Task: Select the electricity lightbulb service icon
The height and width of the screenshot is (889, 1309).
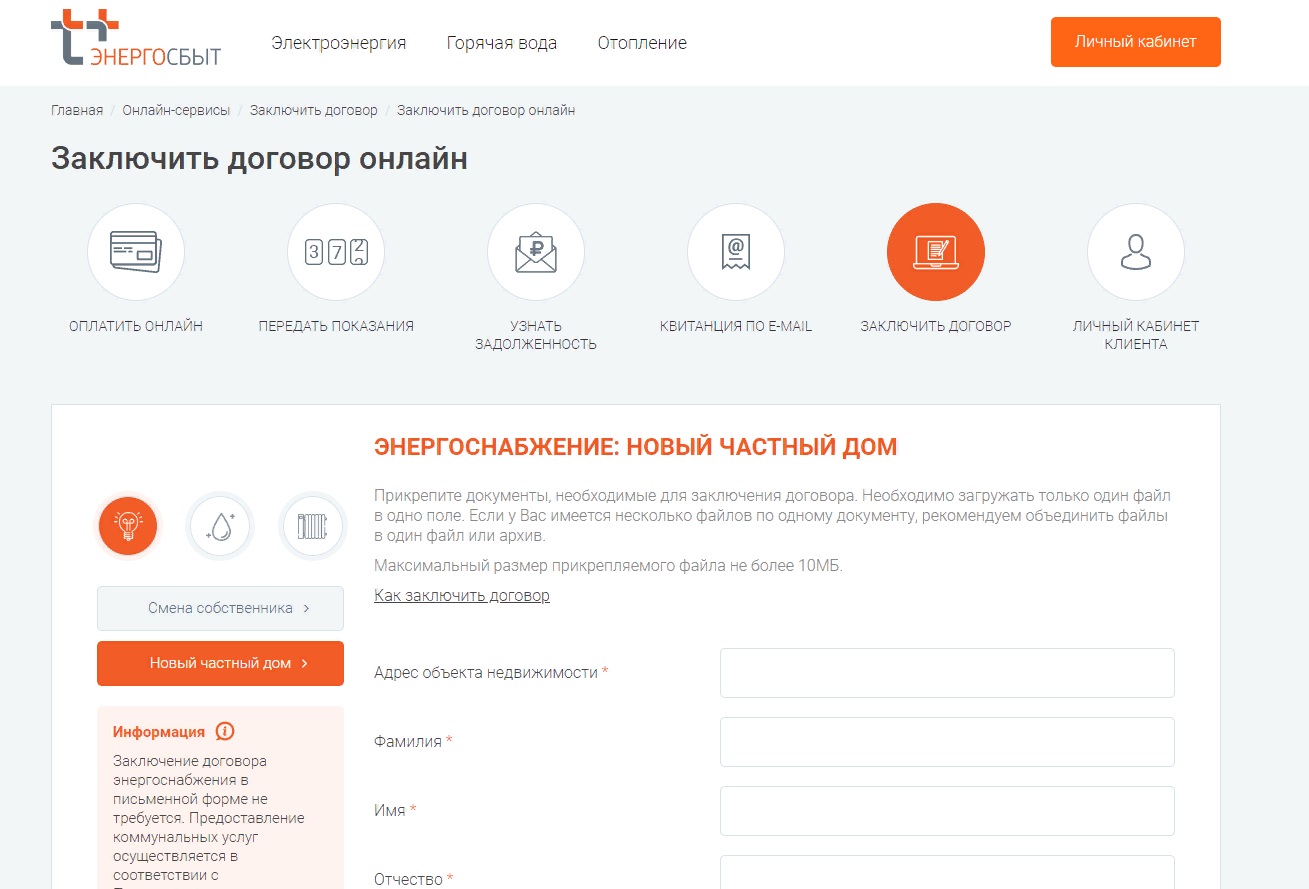Action: point(128,526)
